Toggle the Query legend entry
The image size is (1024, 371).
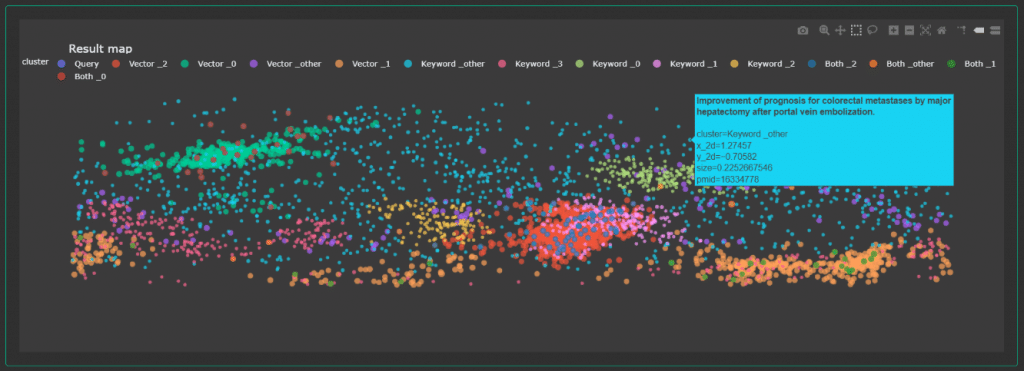coord(78,64)
